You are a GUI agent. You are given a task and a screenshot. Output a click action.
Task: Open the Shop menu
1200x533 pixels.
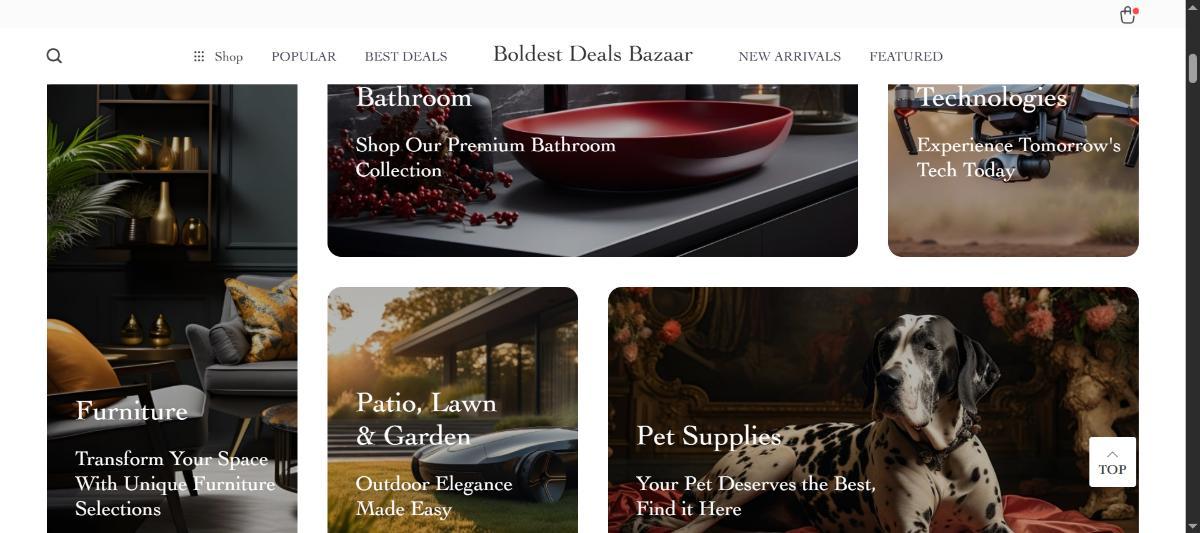point(218,56)
